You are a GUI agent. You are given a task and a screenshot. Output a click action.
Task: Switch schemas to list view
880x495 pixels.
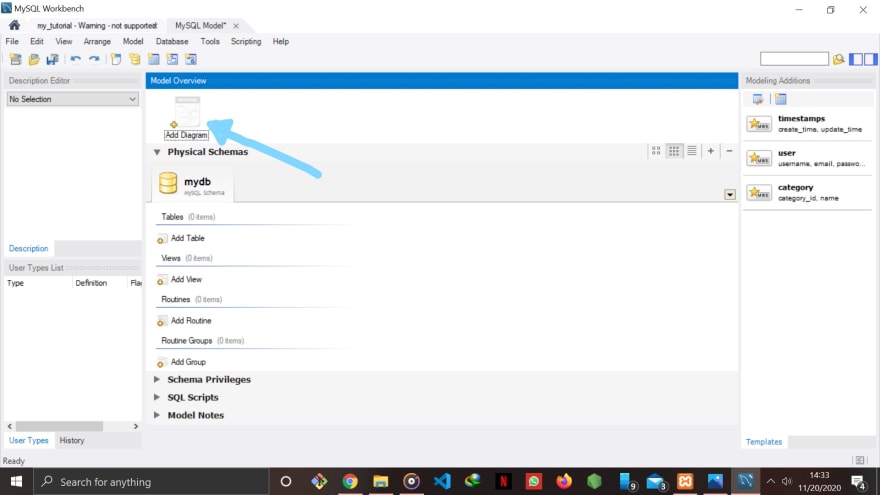692,151
